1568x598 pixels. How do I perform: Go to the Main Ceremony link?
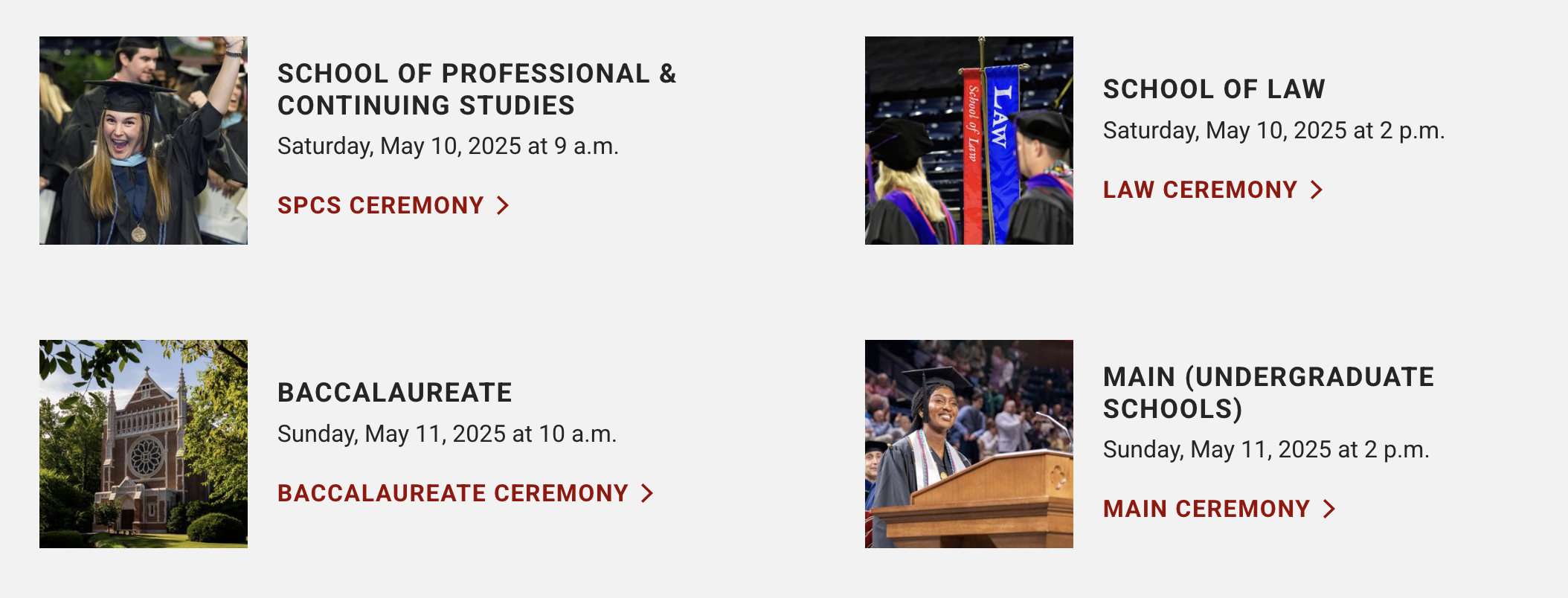[x=1206, y=509]
